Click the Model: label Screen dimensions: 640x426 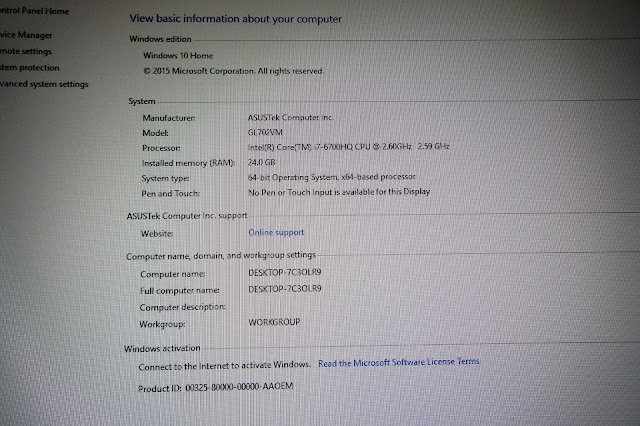pos(155,133)
